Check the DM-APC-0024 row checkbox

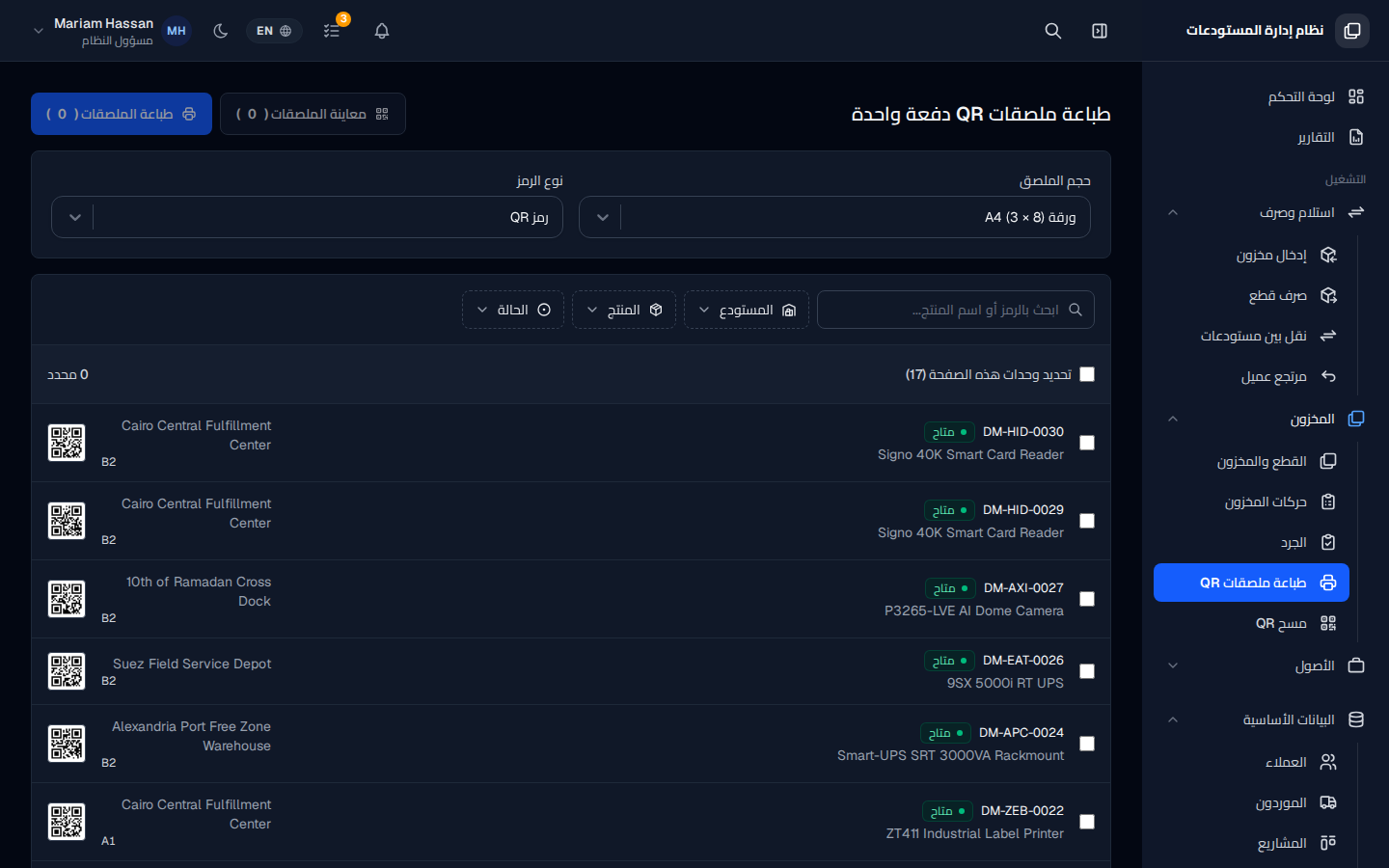pos(1087,744)
